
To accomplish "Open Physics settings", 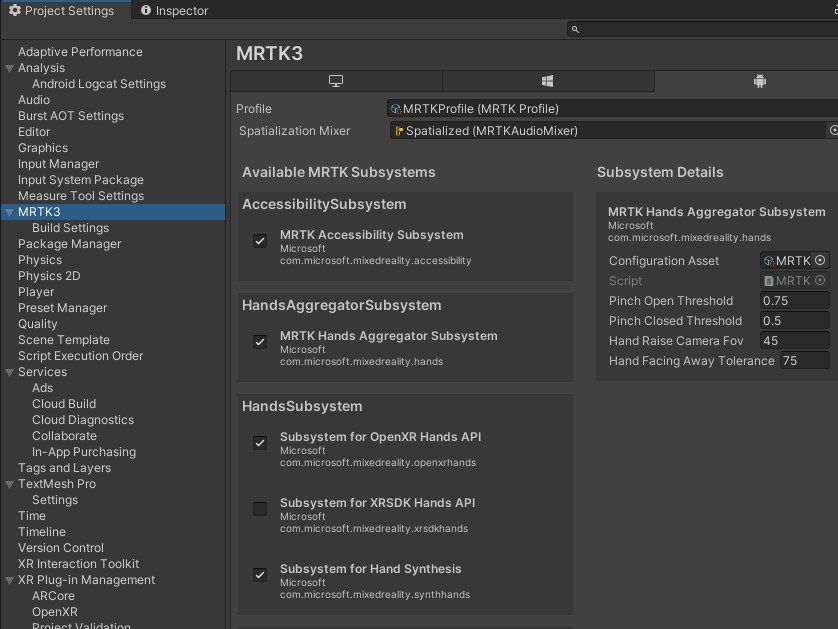I will click(x=40, y=260).
